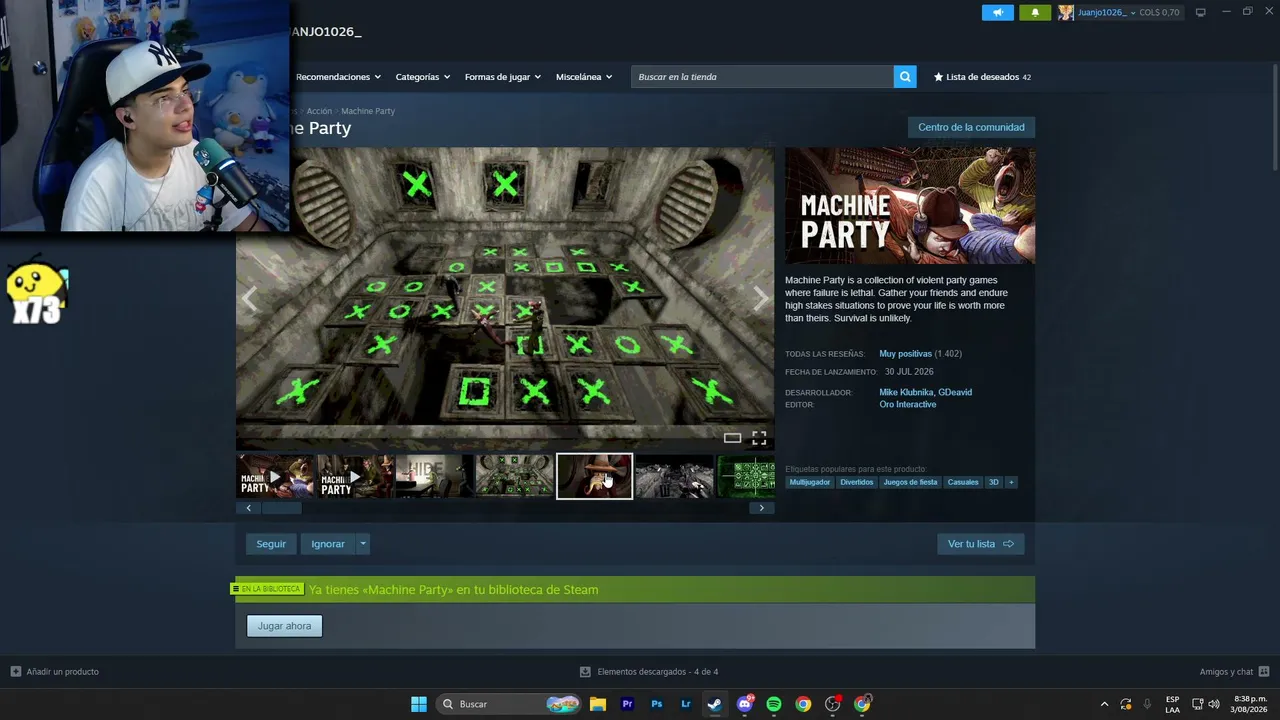
Task: Open Discord from the taskbar
Action: (x=744, y=704)
